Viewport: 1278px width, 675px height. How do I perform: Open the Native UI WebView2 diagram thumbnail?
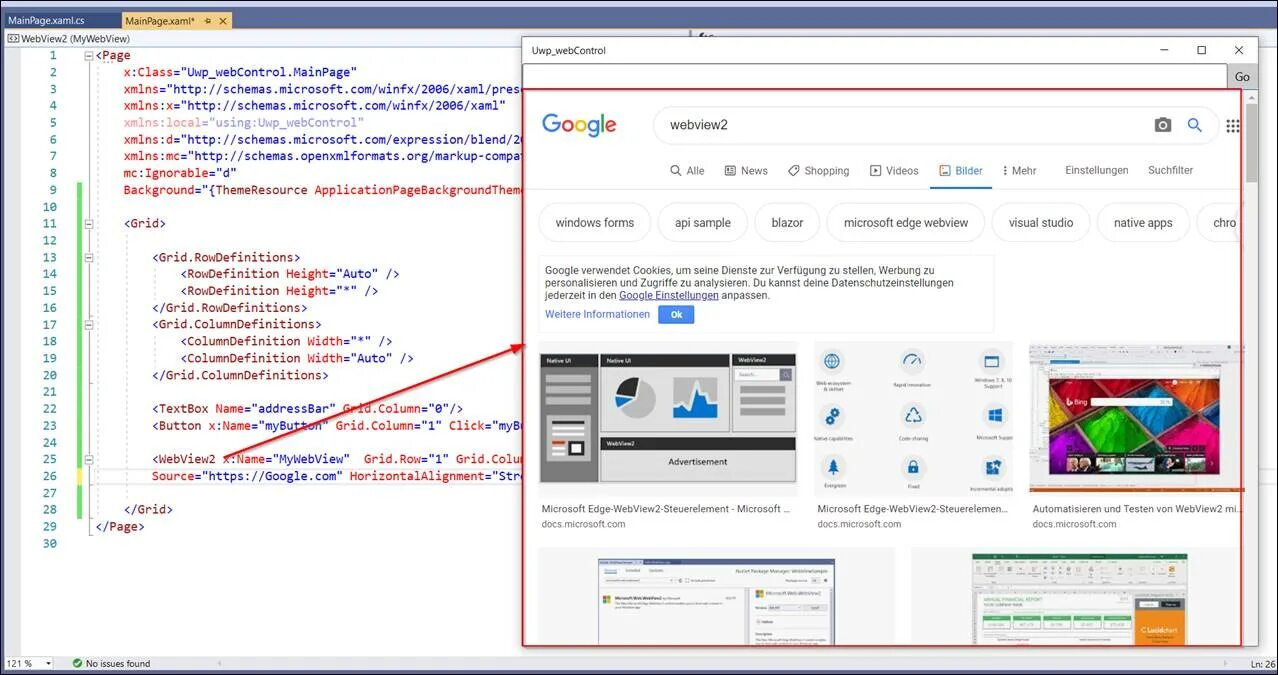[668, 419]
